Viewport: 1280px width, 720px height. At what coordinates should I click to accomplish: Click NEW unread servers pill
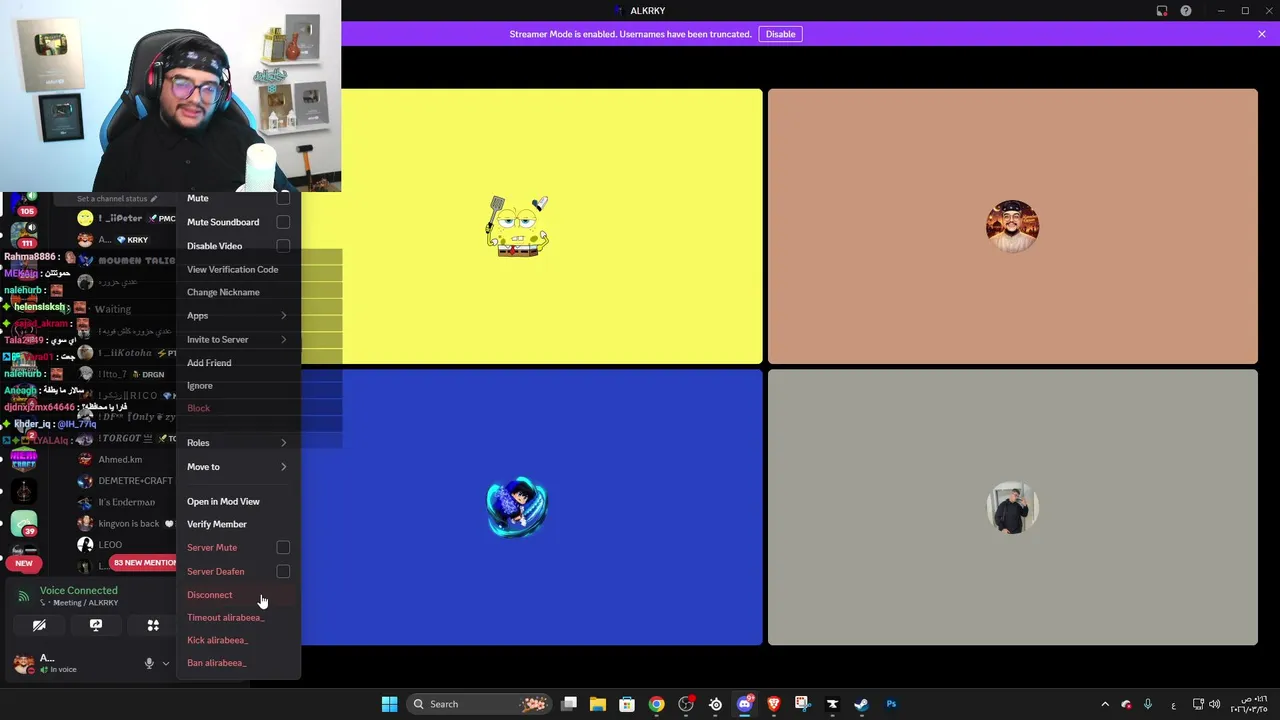pyautogui.click(x=24, y=563)
